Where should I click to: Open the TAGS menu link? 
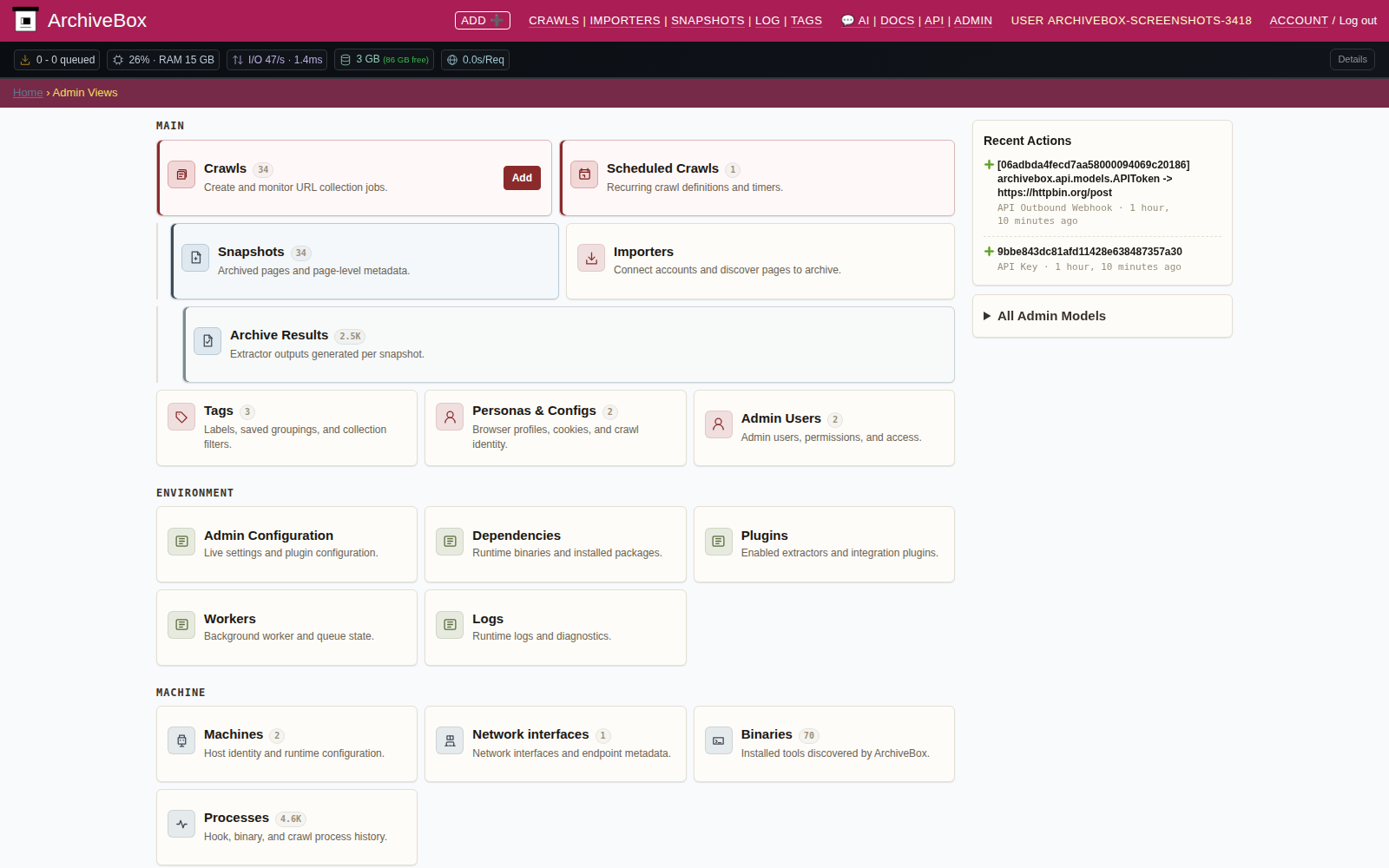click(x=806, y=20)
